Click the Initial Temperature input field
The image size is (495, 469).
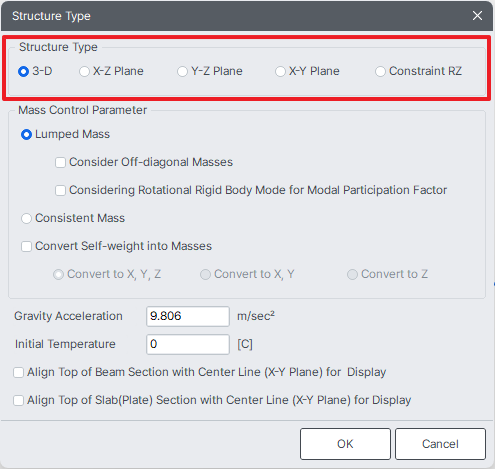pyautogui.click(x=188, y=344)
